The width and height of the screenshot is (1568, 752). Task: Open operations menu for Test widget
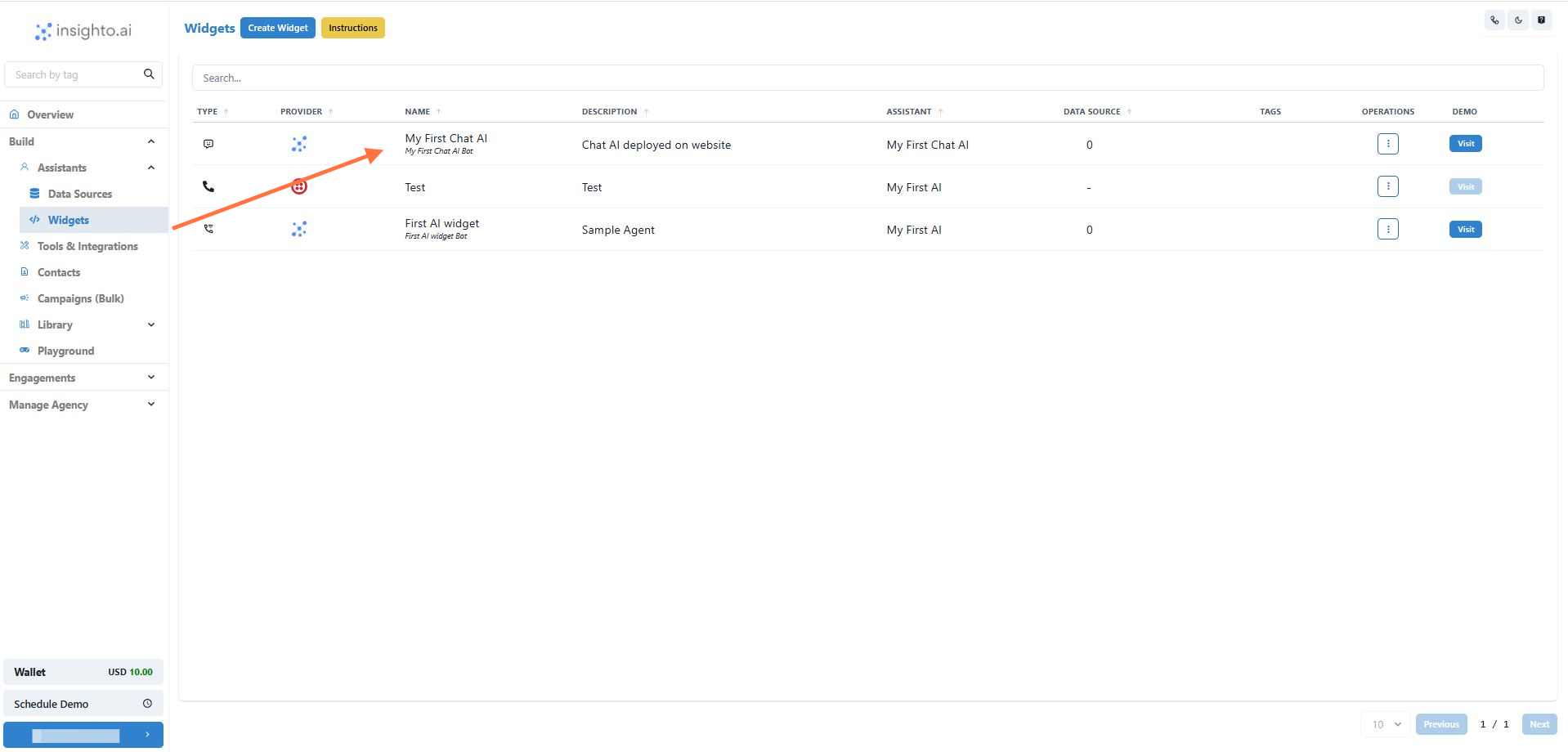coord(1387,186)
